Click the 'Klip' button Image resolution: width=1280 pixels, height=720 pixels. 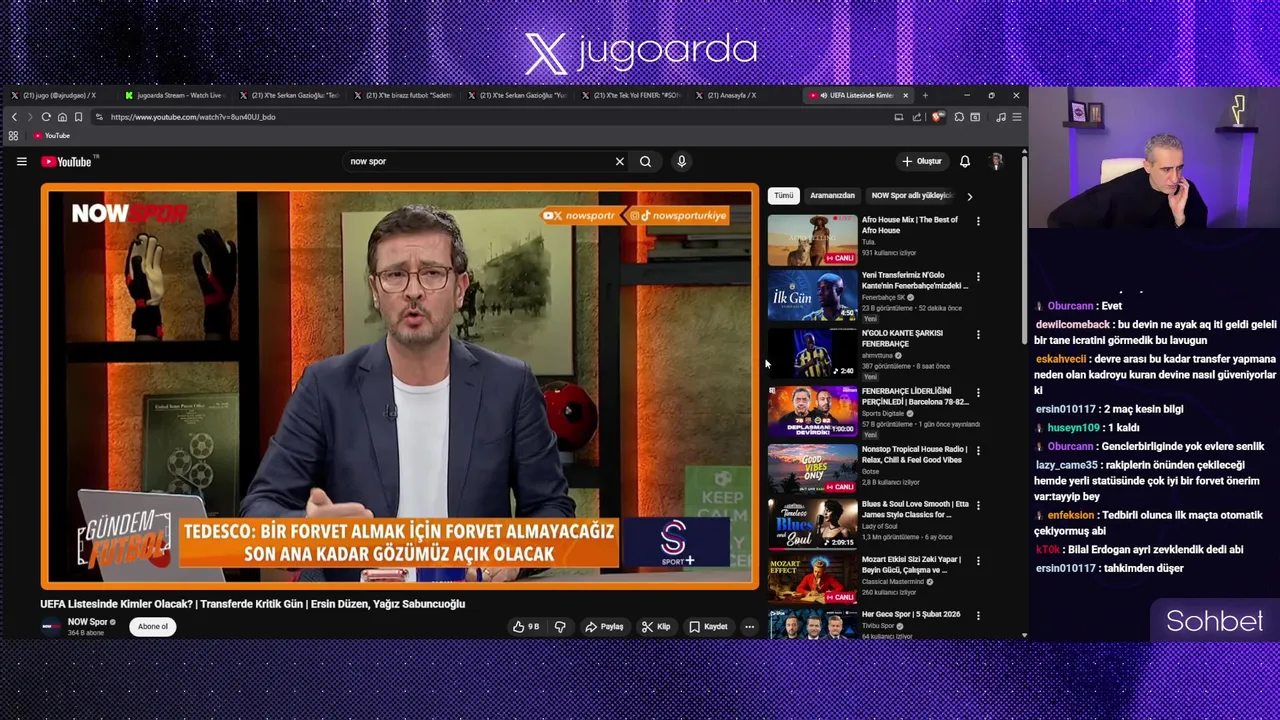656,626
